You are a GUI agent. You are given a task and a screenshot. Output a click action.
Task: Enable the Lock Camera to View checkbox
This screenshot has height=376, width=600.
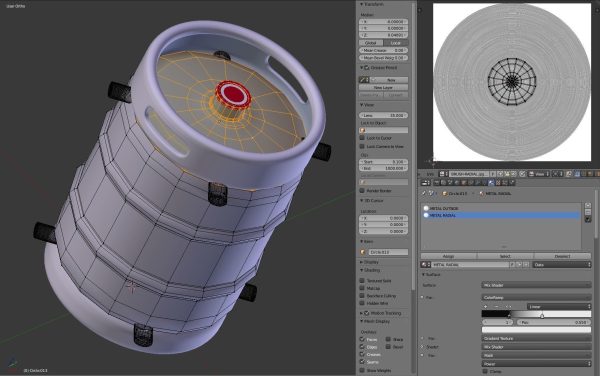pos(362,146)
